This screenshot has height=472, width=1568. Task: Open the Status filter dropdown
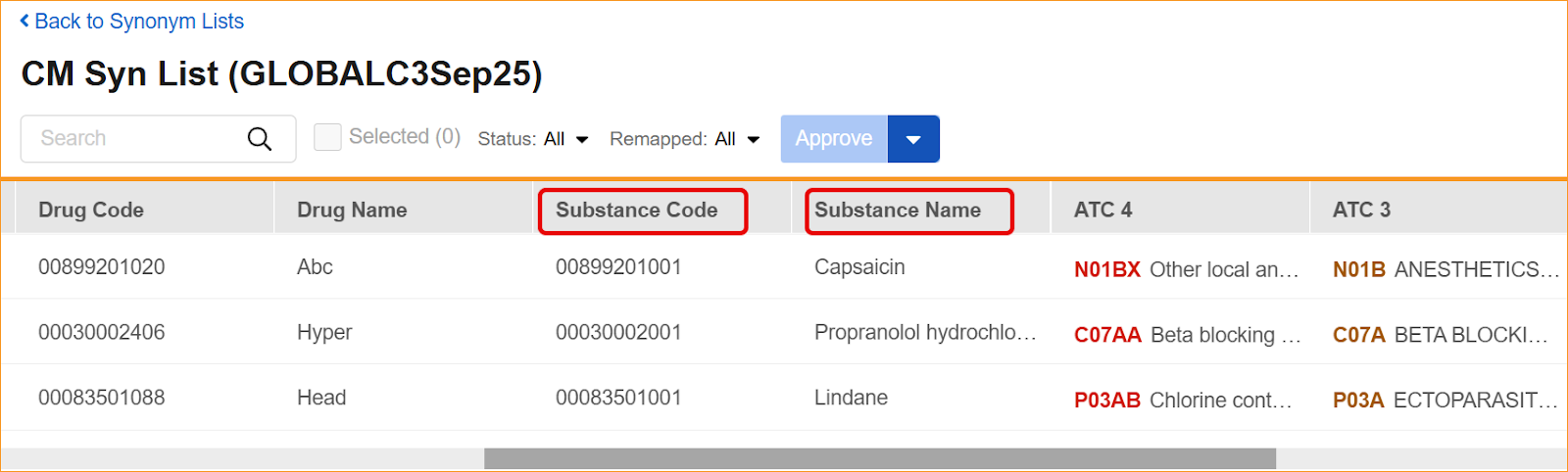pos(534,139)
